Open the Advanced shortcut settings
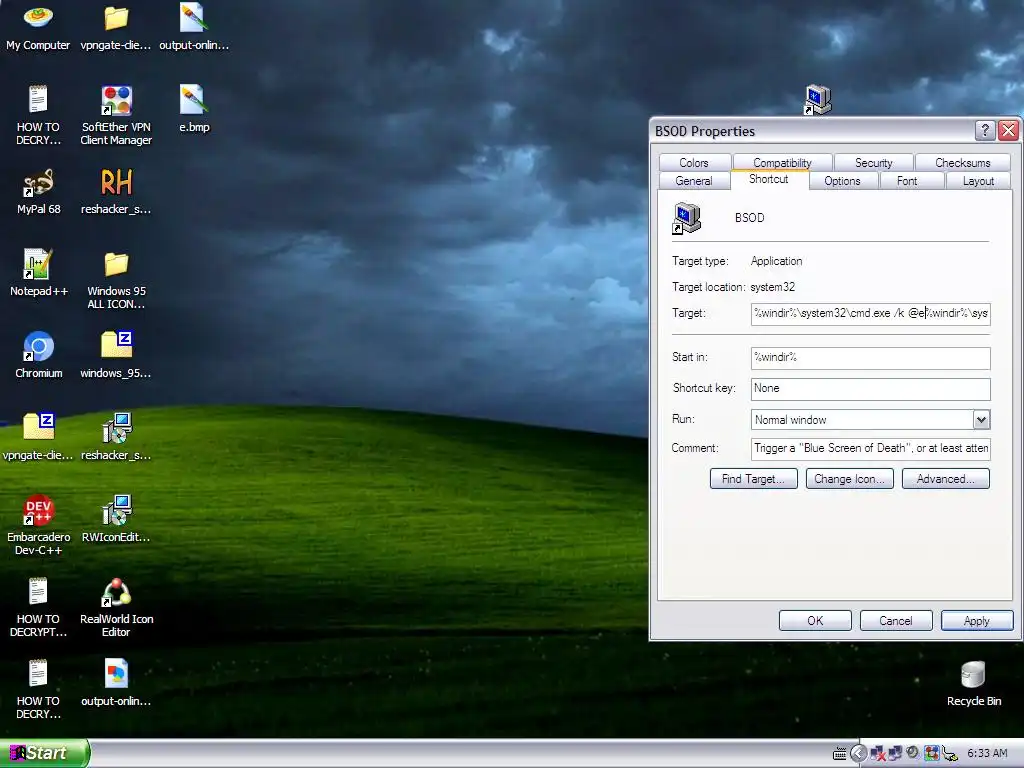Screen dimensions: 1024x768 click(x=946, y=479)
